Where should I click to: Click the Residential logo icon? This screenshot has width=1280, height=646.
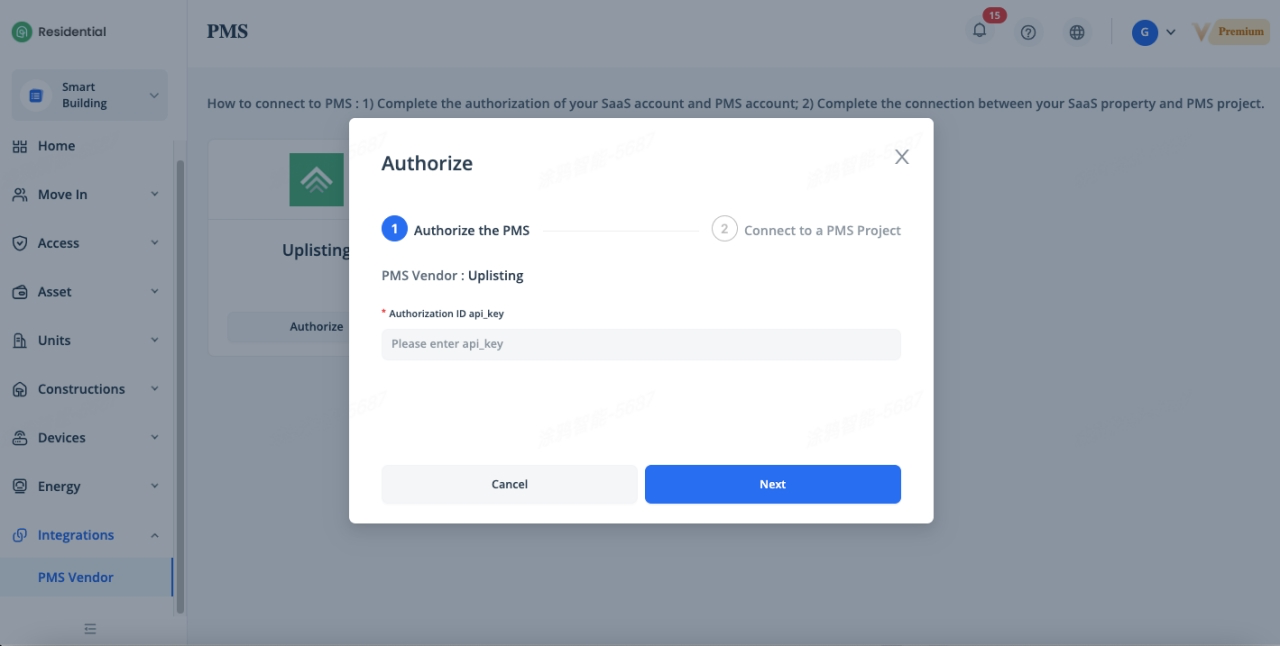[x=22, y=32]
